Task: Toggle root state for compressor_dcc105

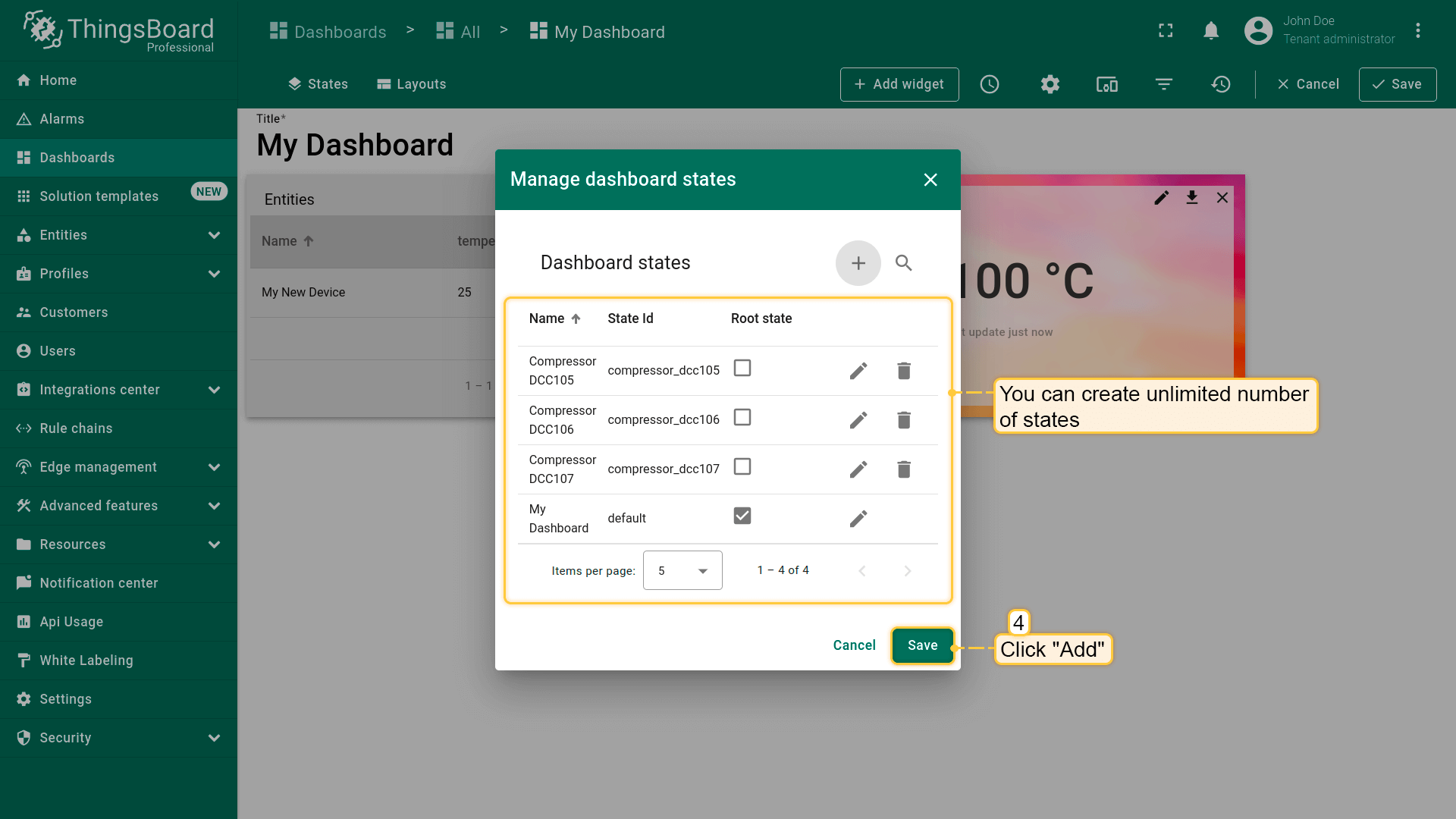Action: coord(742,369)
